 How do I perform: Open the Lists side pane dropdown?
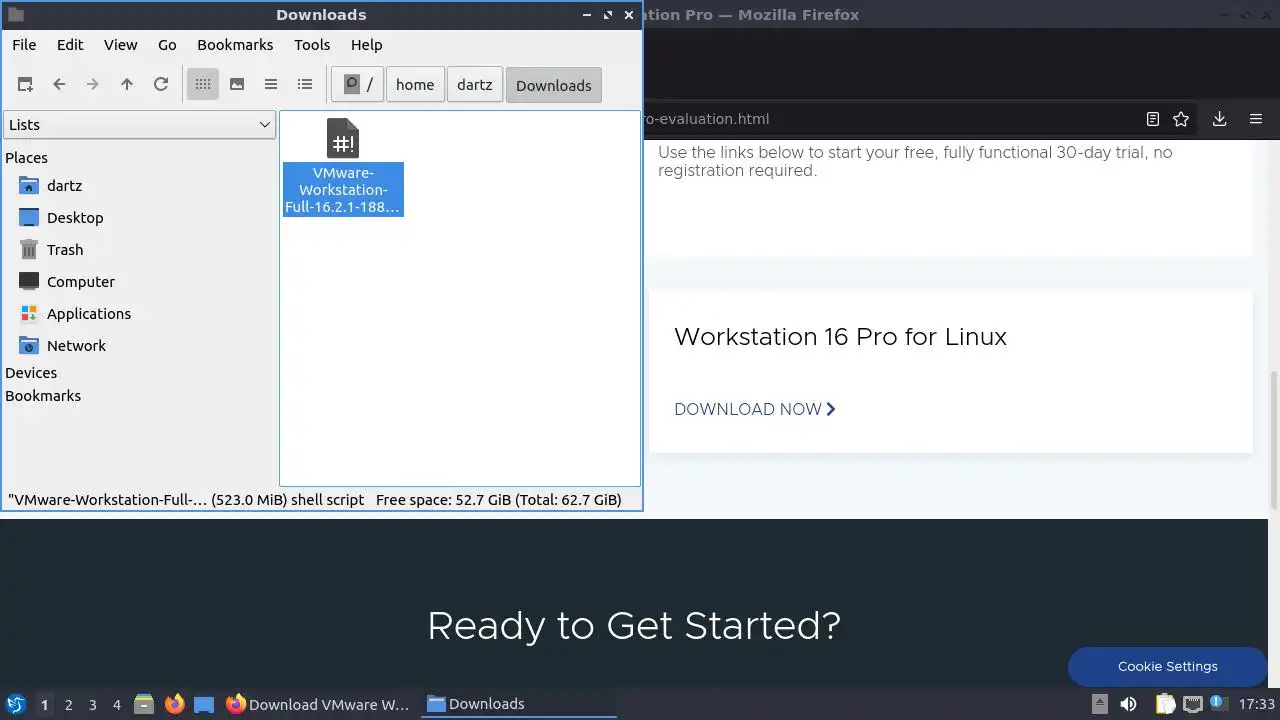click(x=139, y=125)
